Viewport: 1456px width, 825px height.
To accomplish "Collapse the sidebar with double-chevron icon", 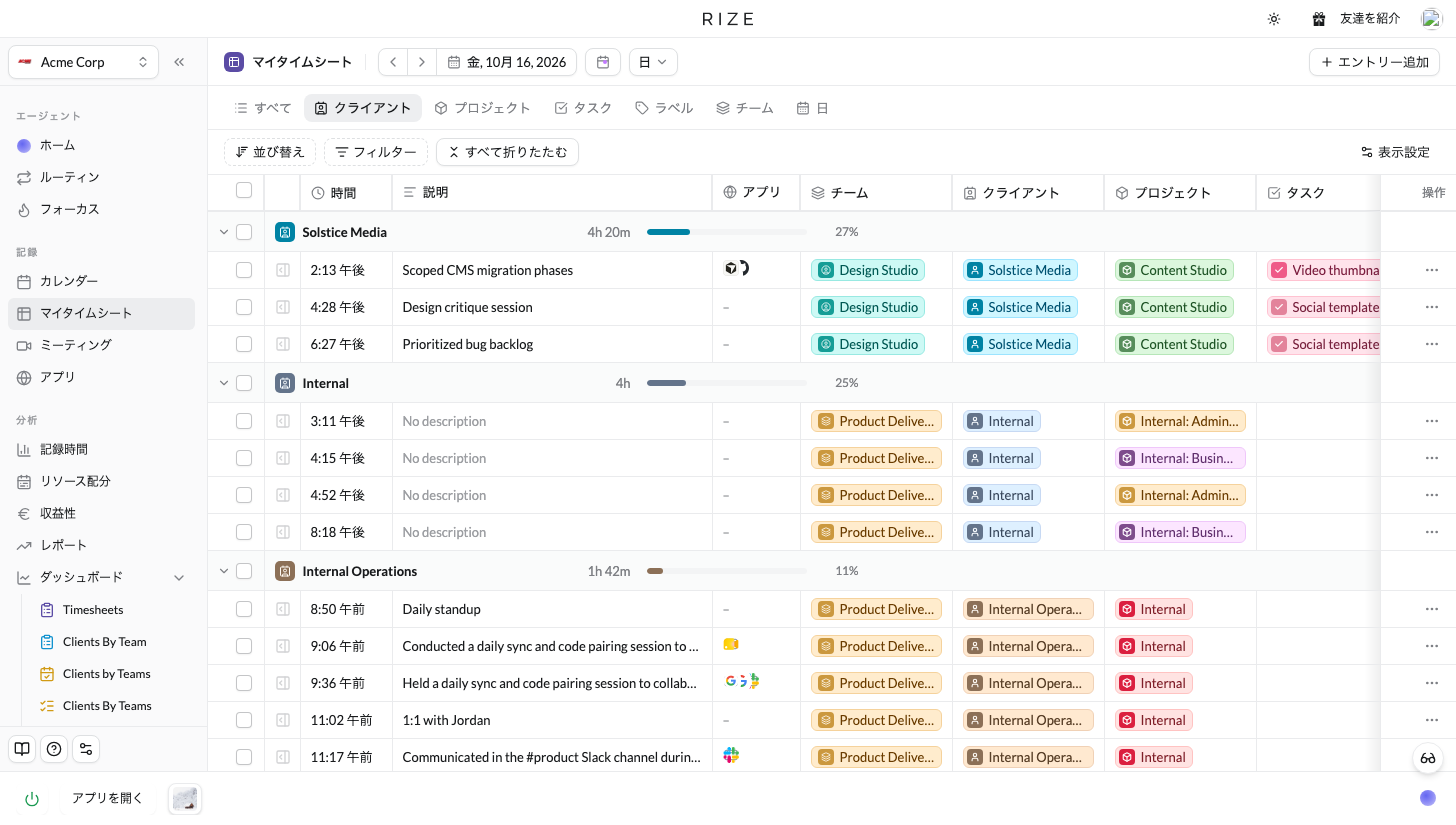I will tap(179, 62).
